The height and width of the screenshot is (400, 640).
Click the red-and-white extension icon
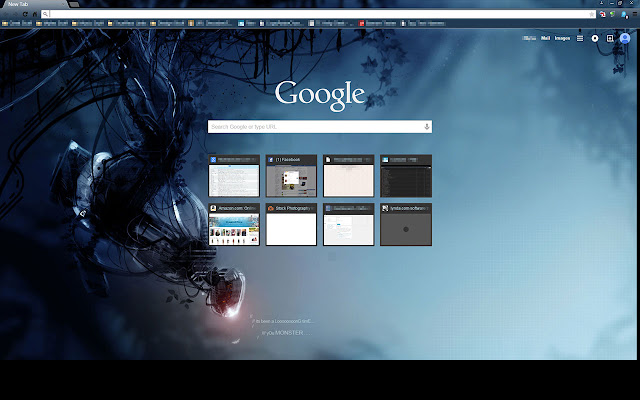603,14
